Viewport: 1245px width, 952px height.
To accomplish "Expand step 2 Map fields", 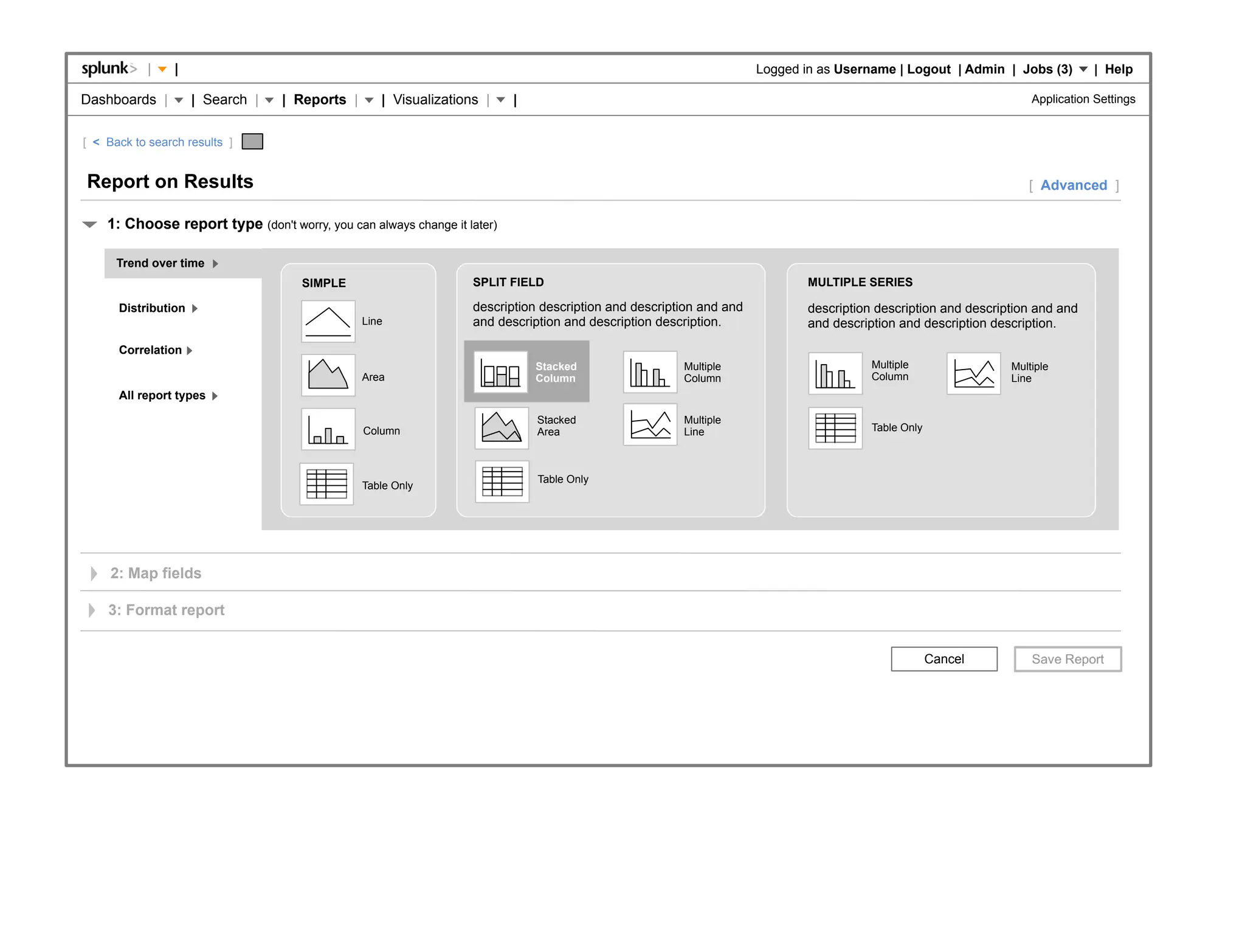I will click(x=94, y=573).
